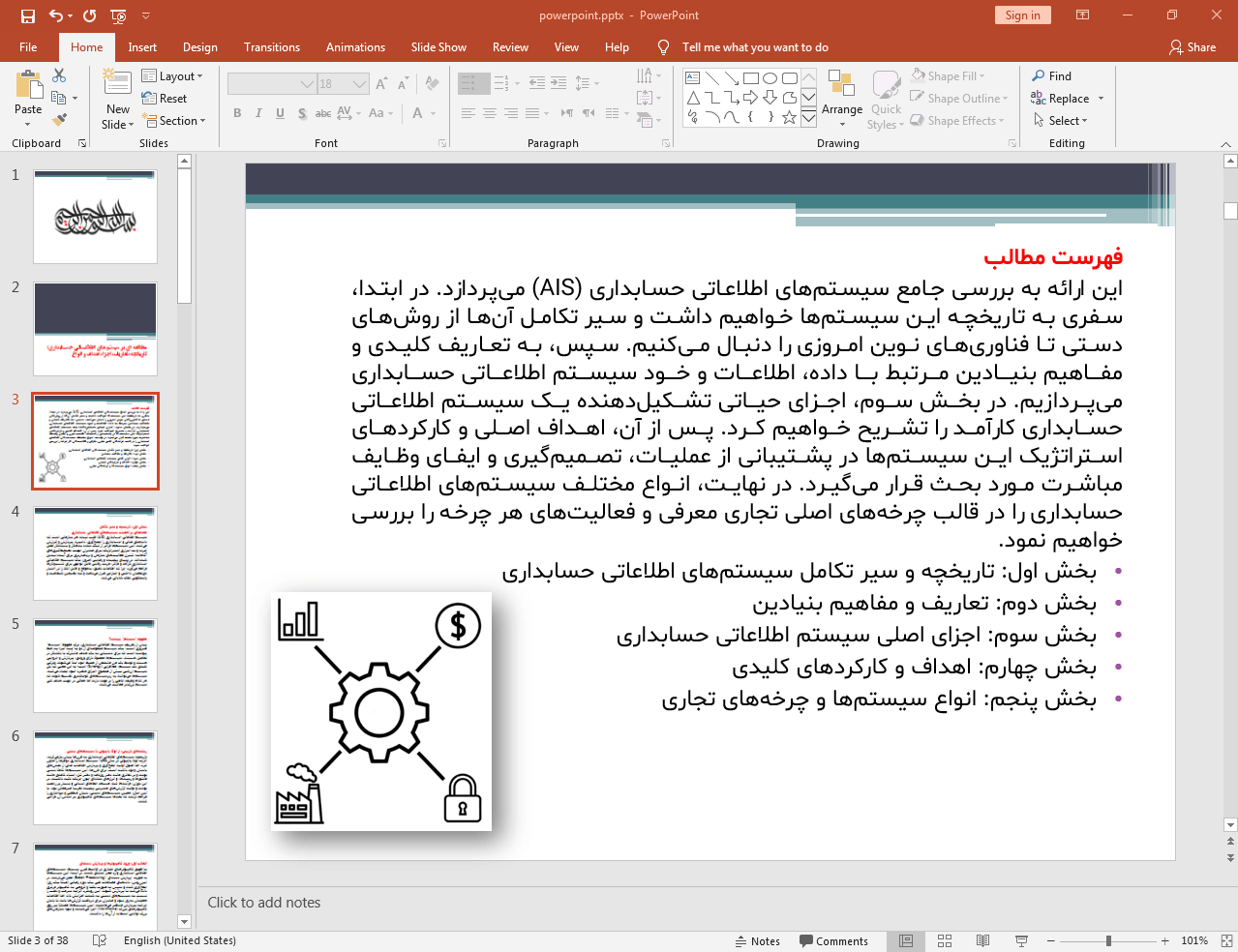
Task: Click the New Slide icon
Action: [117, 85]
